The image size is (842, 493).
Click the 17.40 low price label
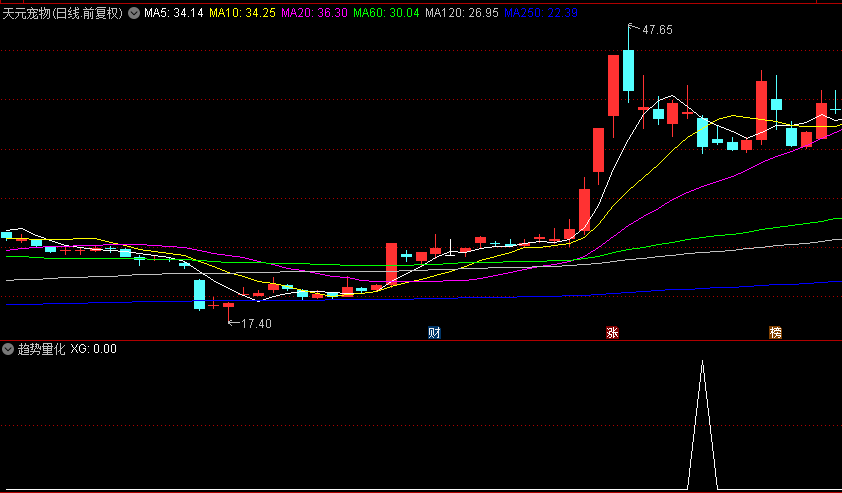click(x=256, y=324)
